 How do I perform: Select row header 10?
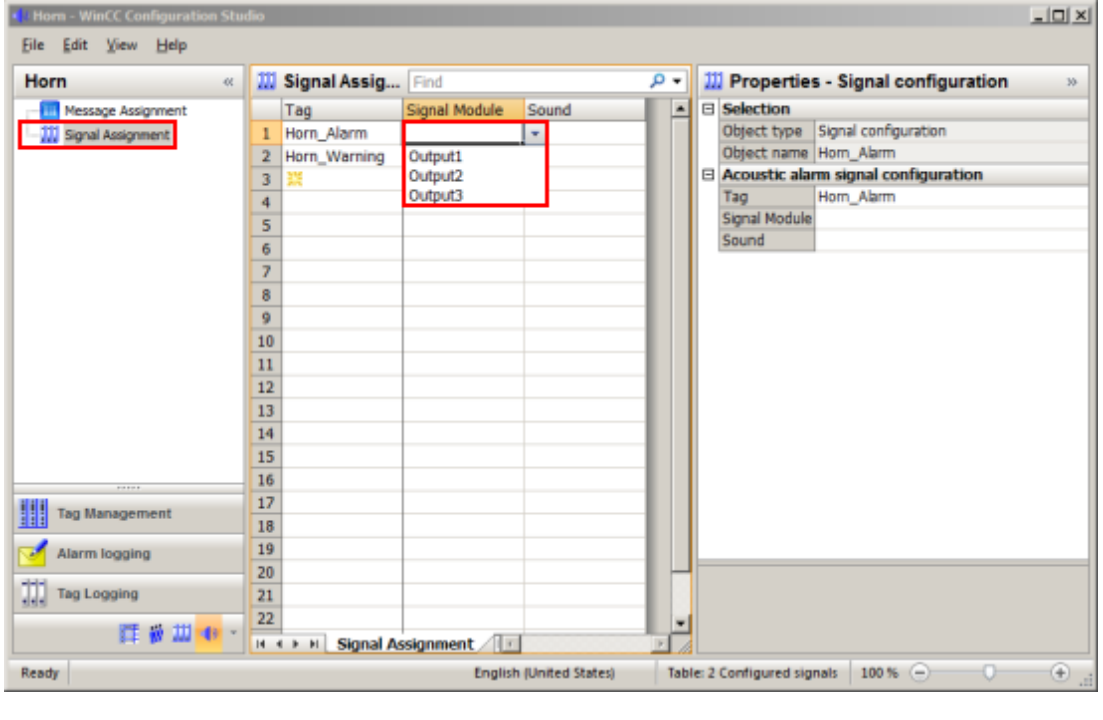click(x=266, y=341)
